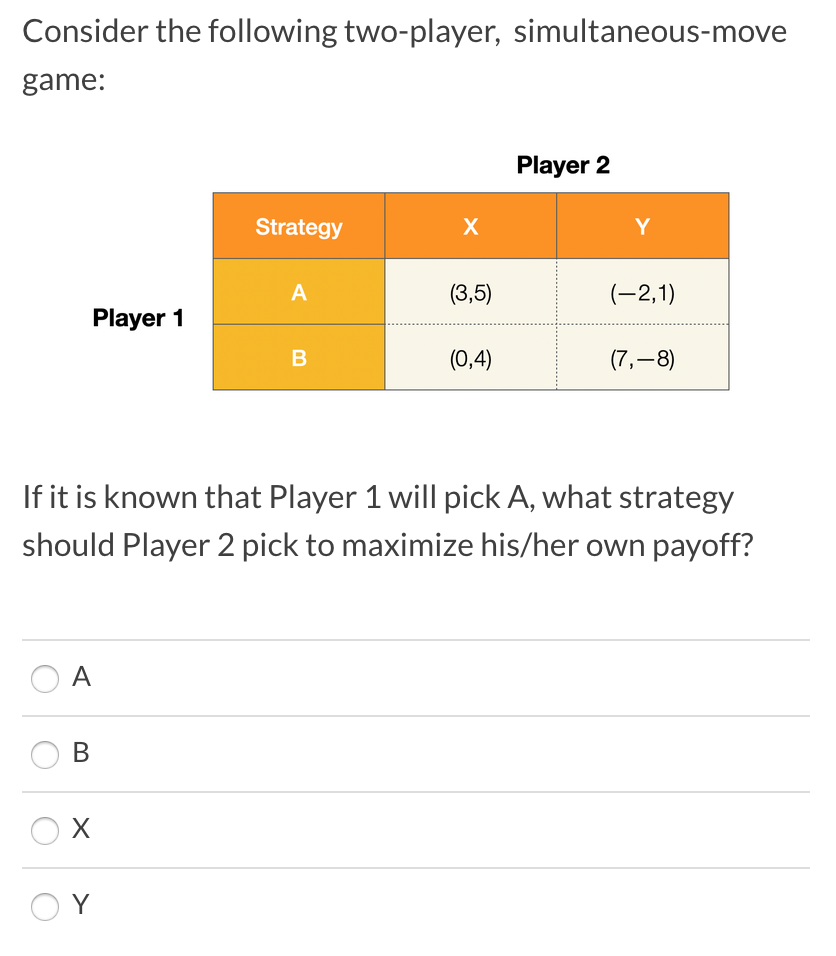Viewport: 836px width, 956px height.
Task: Click the answer option labeled Y
Action: (x=79, y=906)
